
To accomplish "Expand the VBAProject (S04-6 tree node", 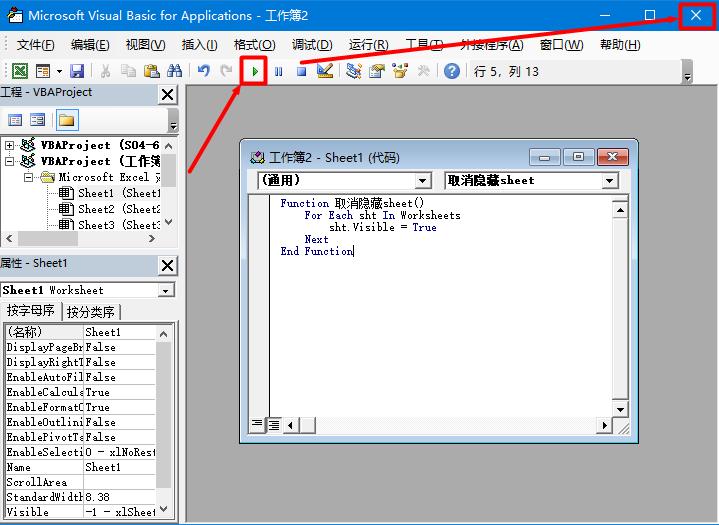I will click(x=9, y=146).
